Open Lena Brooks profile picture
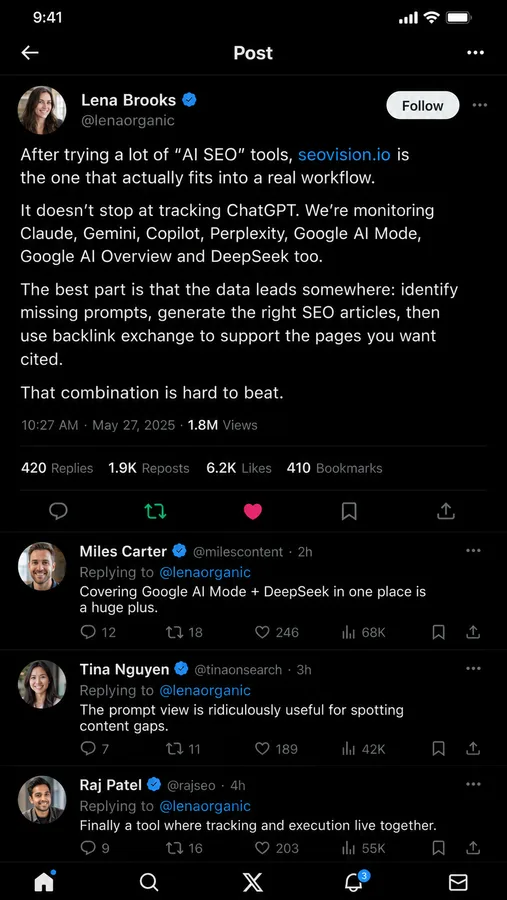 42,110
